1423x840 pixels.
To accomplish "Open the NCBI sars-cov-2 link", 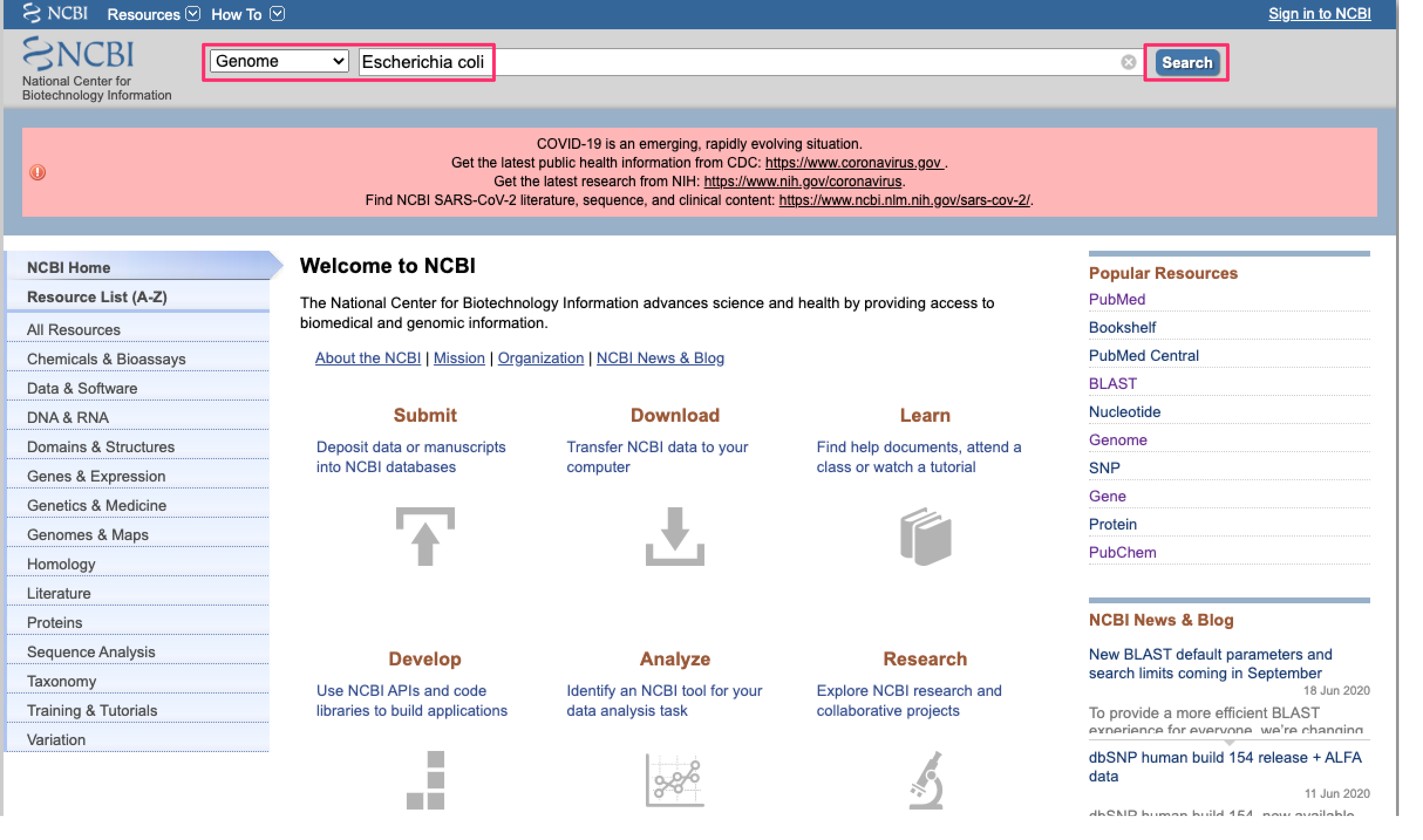I will [x=904, y=200].
